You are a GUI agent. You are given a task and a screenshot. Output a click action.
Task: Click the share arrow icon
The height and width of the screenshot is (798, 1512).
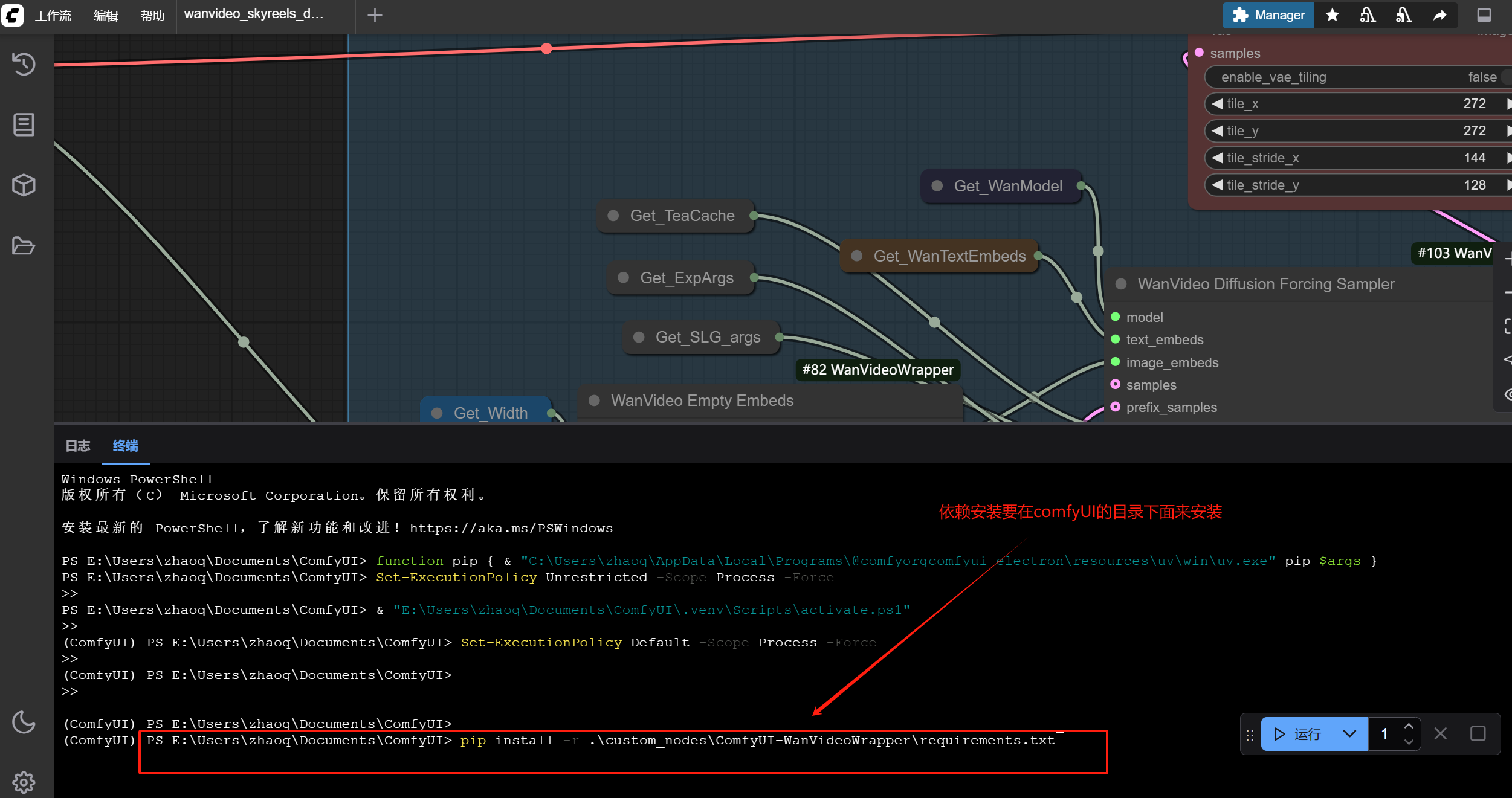(x=1440, y=15)
